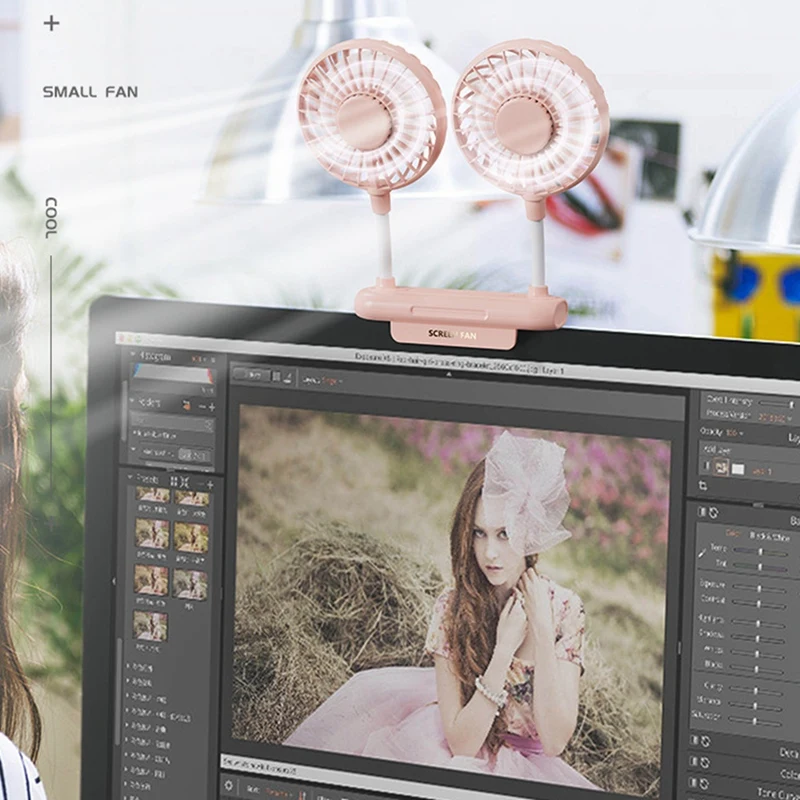
Task: Select the Color tab in Basic panel
Action: coord(732,533)
